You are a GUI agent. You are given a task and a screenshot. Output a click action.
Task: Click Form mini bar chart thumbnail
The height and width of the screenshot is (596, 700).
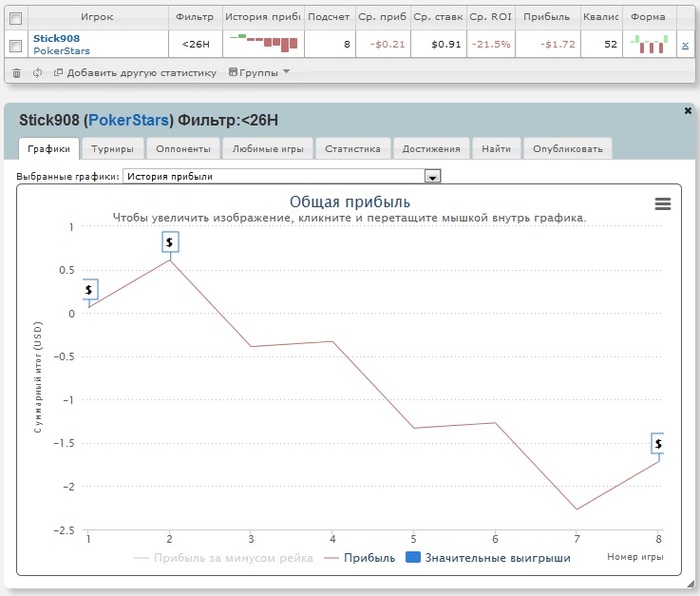(649, 44)
